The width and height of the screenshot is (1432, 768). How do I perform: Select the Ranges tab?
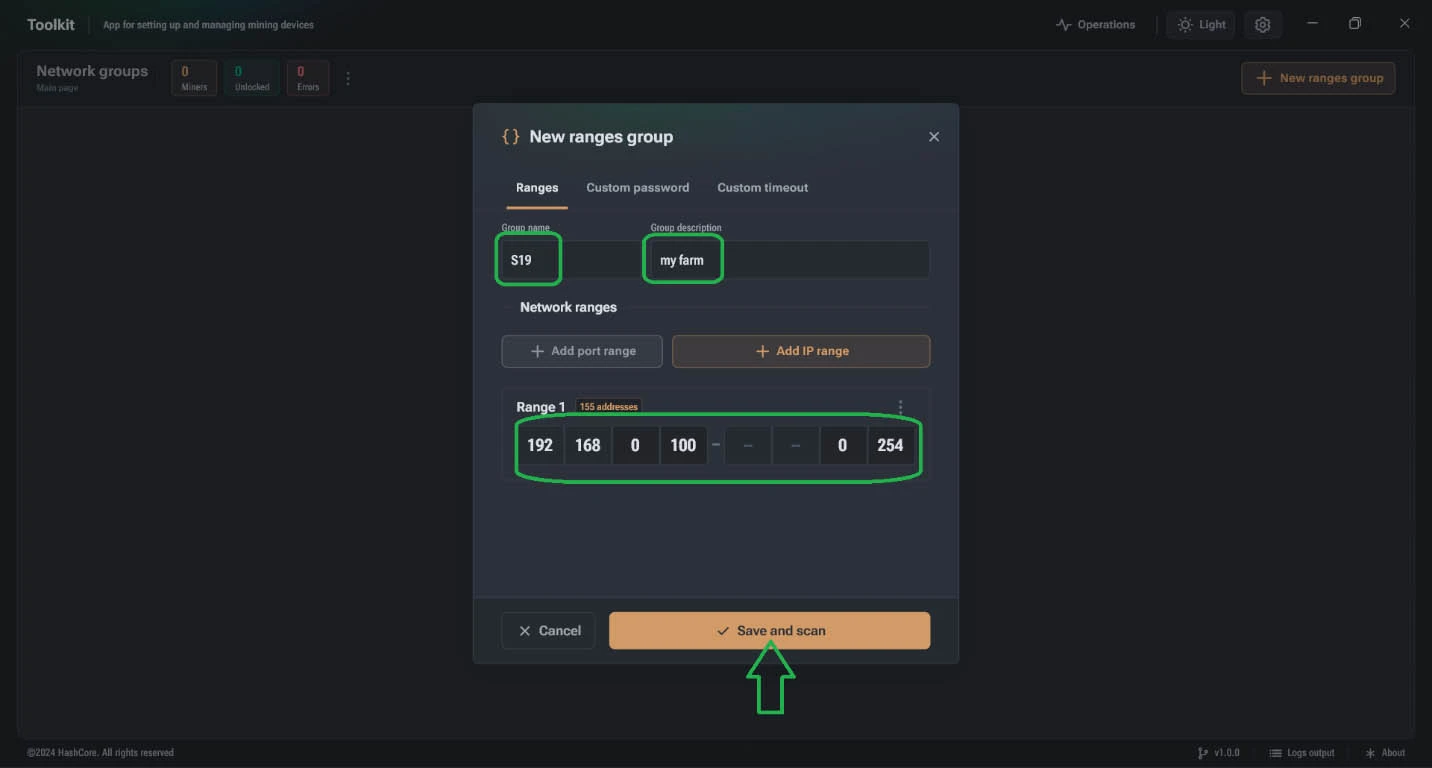537,187
